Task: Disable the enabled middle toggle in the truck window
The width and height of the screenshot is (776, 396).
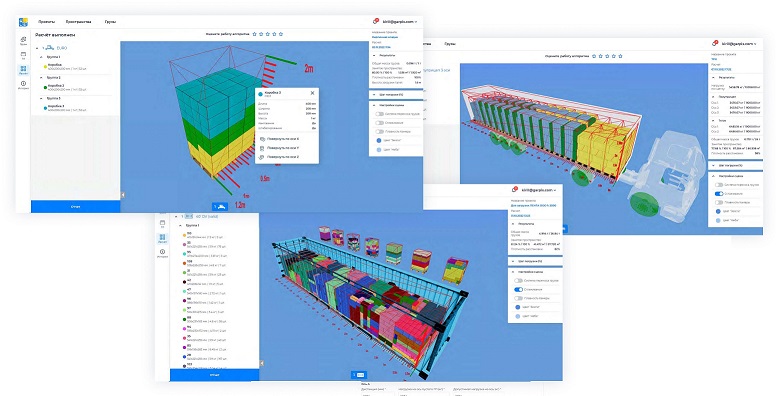Action: (719, 194)
